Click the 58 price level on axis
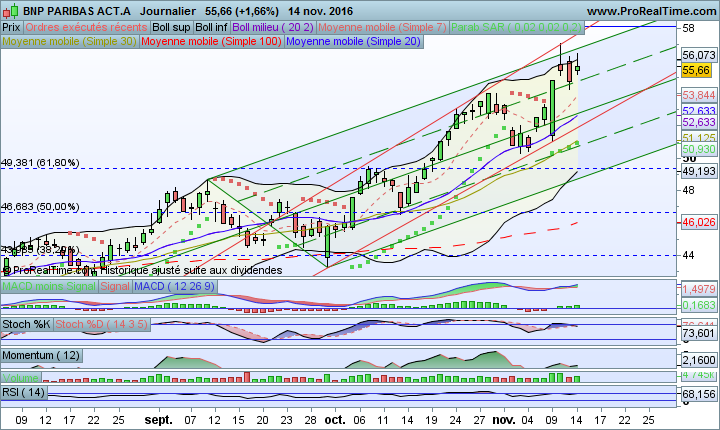 [688, 28]
